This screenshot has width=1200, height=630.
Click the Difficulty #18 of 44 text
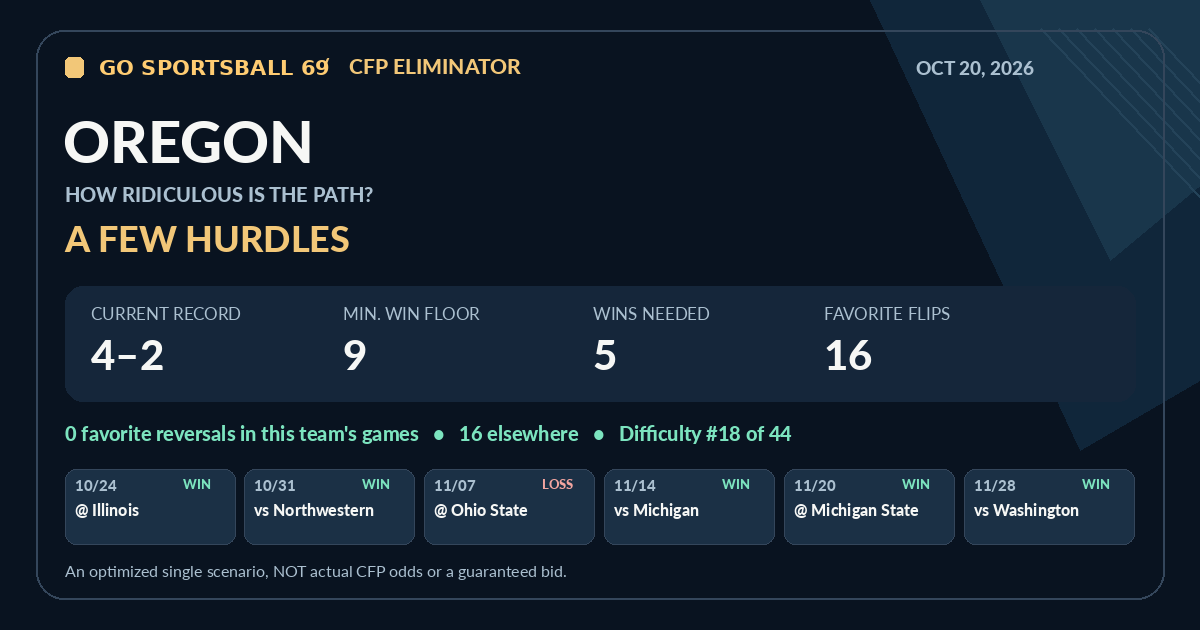coord(705,434)
